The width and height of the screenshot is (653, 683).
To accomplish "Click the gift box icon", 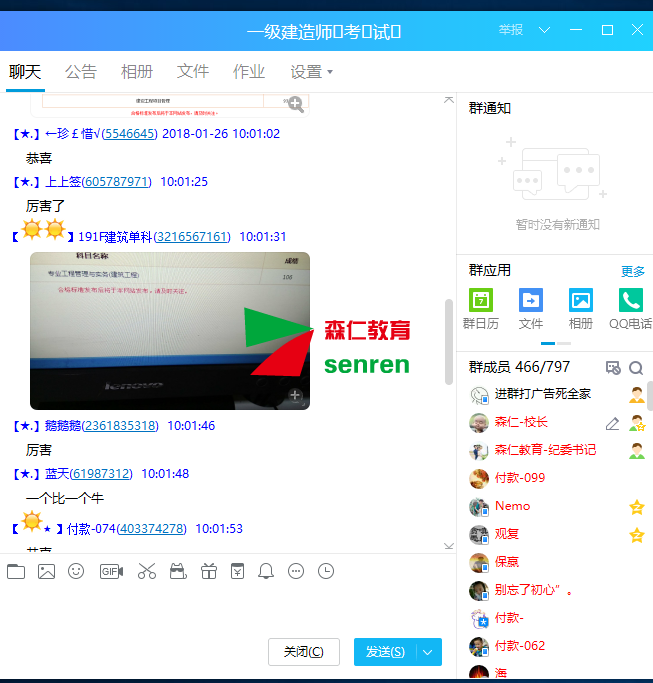I will [209, 571].
